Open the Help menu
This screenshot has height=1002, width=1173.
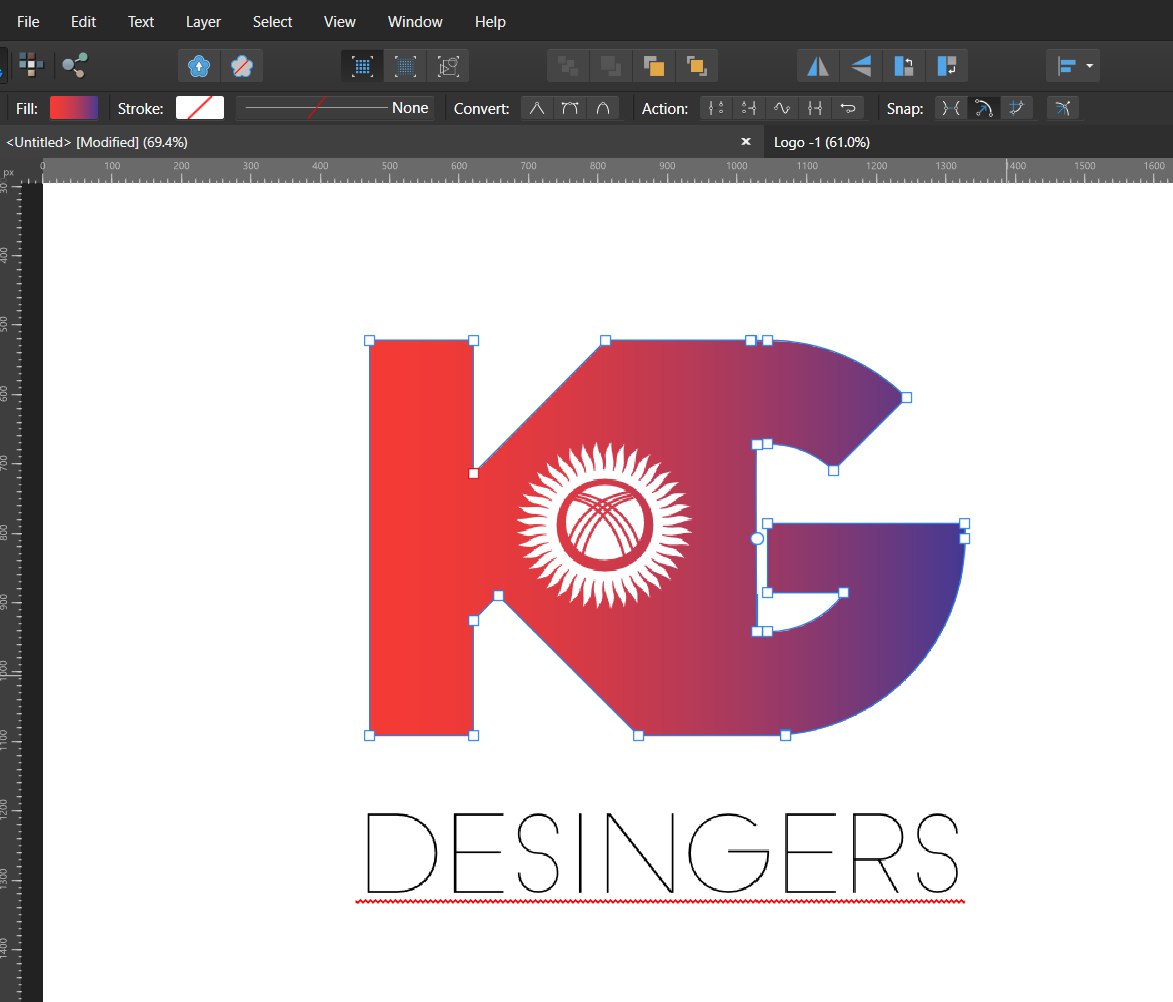click(490, 22)
